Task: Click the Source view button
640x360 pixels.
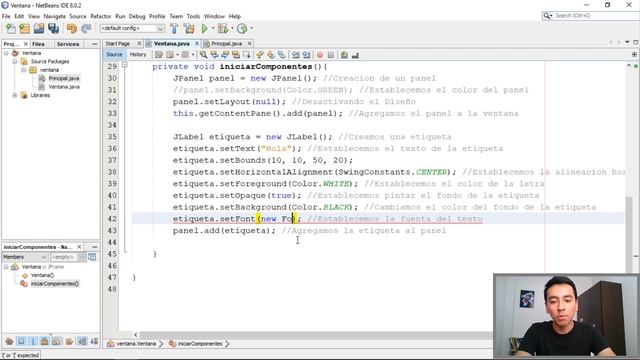Action: pyautogui.click(x=114, y=54)
